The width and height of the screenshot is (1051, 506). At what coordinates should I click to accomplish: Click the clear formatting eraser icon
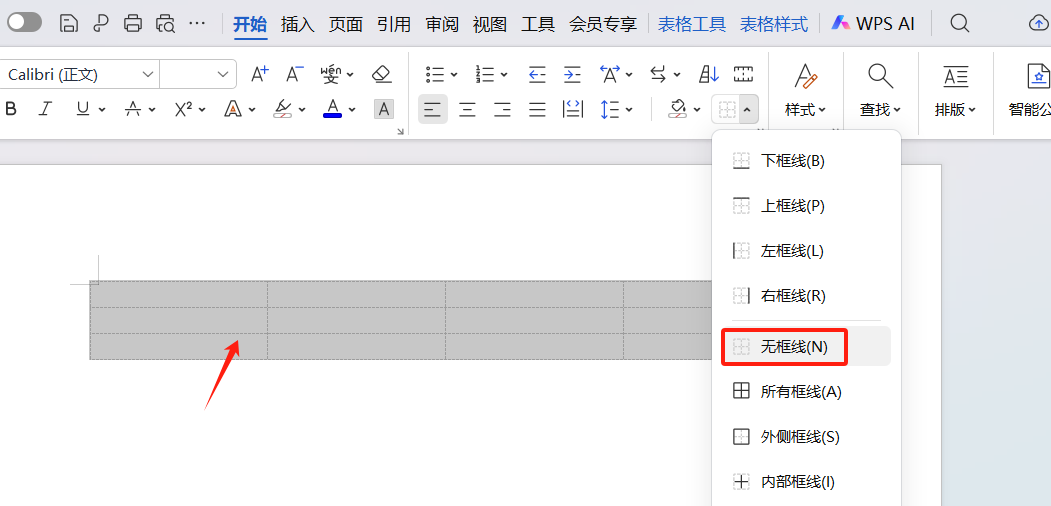381,74
